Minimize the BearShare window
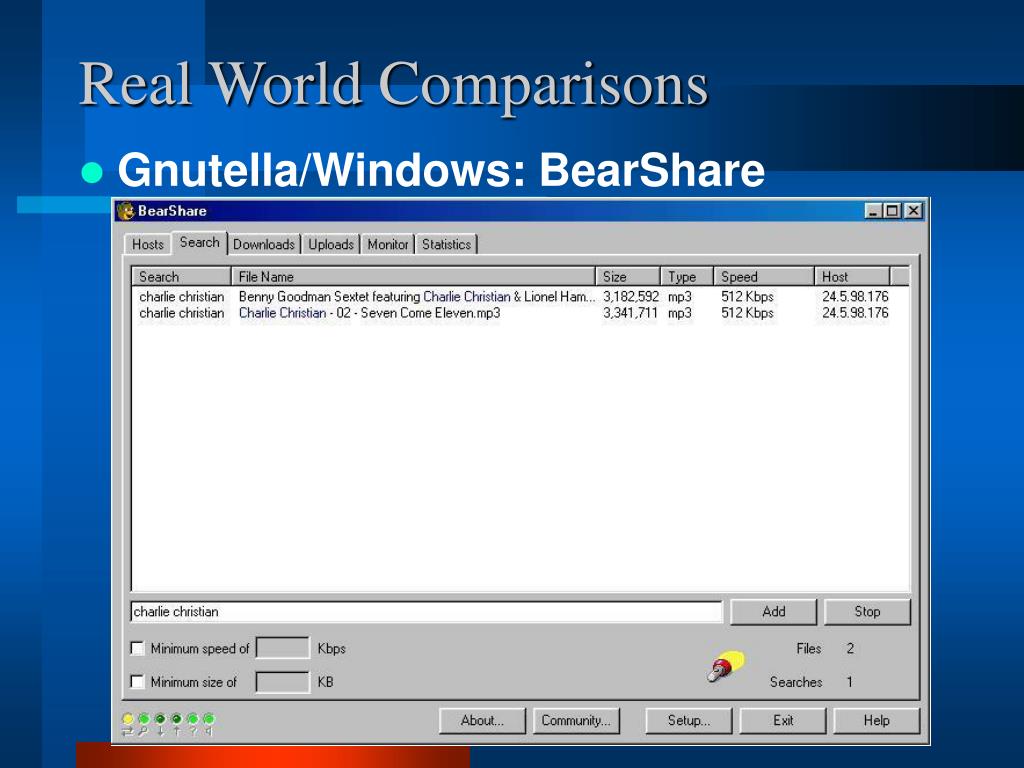 point(874,211)
